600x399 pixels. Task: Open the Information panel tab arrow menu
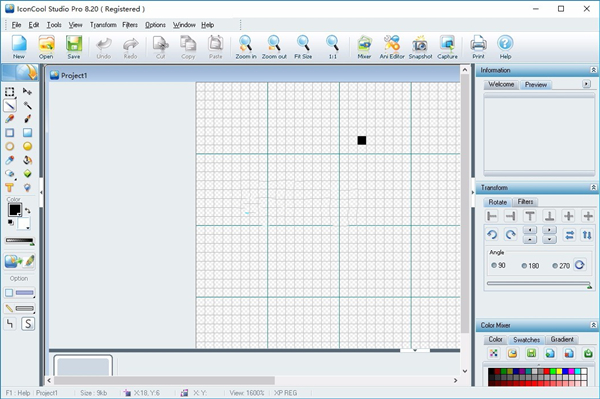pyautogui.click(x=586, y=84)
